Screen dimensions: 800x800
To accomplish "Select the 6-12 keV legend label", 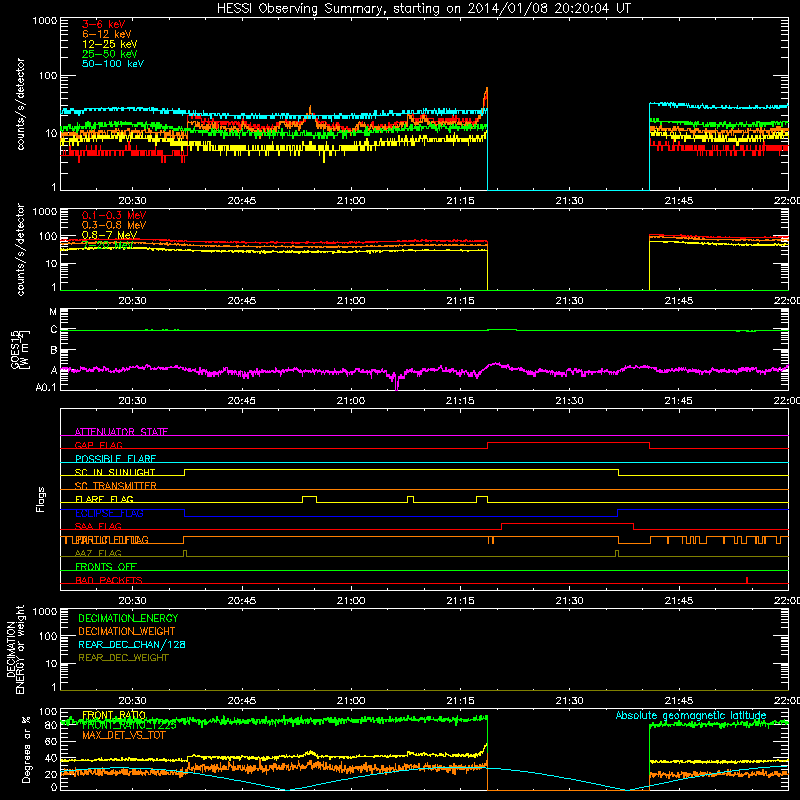I will [106, 34].
